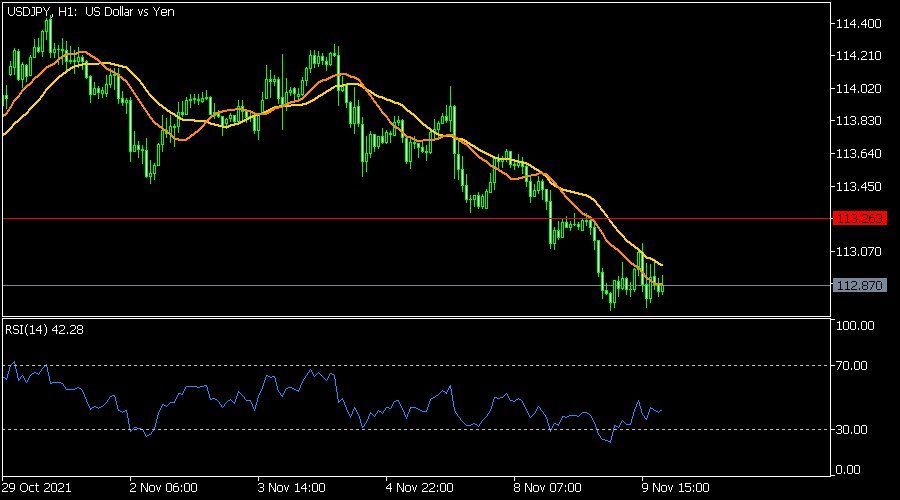Click the RSI 70 dashed overbought level line
Viewport: 900px width, 500px height.
[417, 366]
